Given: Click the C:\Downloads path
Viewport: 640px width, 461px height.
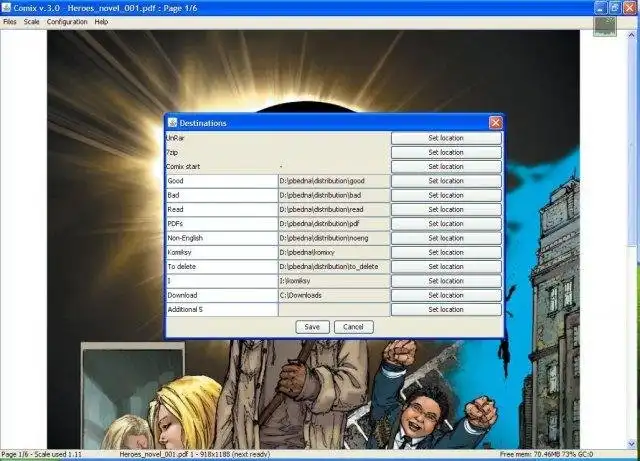Looking at the screenshot, I should pos(334,295).
